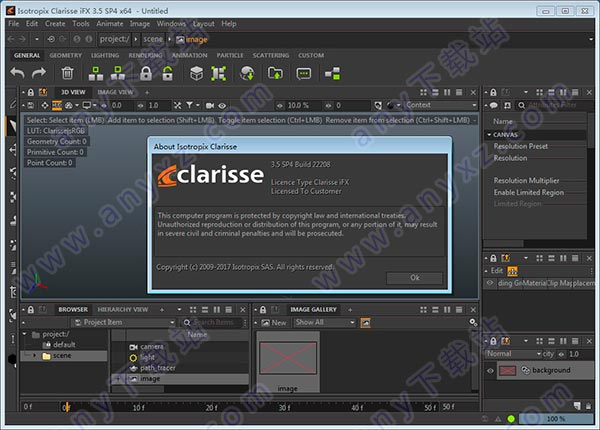The width and height of the screenshot is (600, 430).
Task: Toggle the eye icon beside the material row
Action: tap(490, 283)
